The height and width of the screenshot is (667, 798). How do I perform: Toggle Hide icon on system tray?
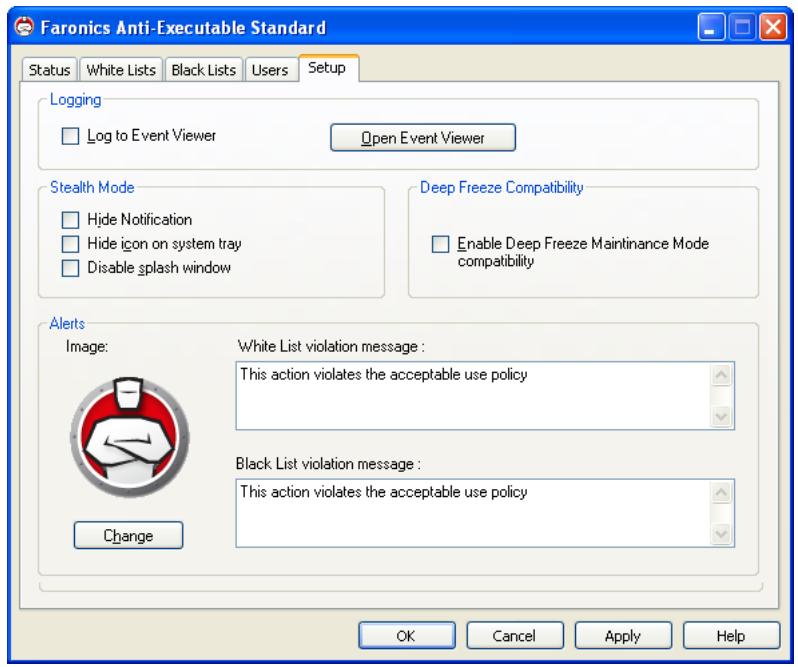[x=70, y=244]
